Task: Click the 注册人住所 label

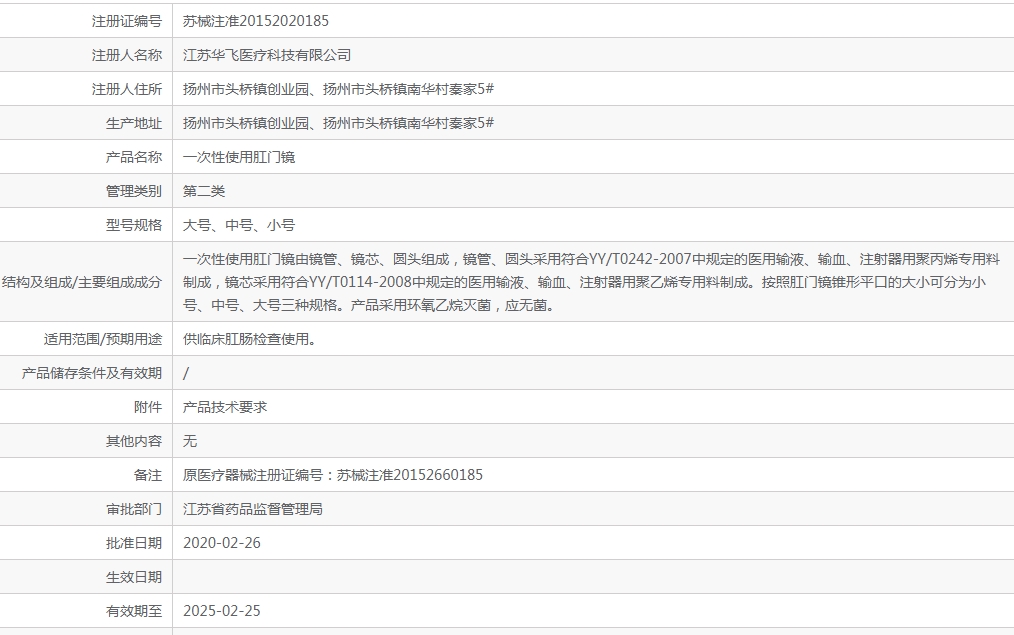Action: (127, 89)
